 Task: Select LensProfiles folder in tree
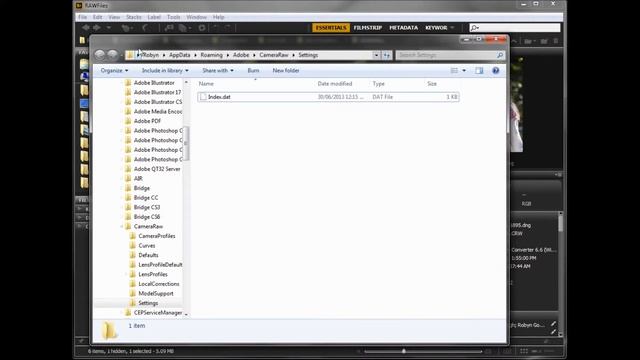153,274
